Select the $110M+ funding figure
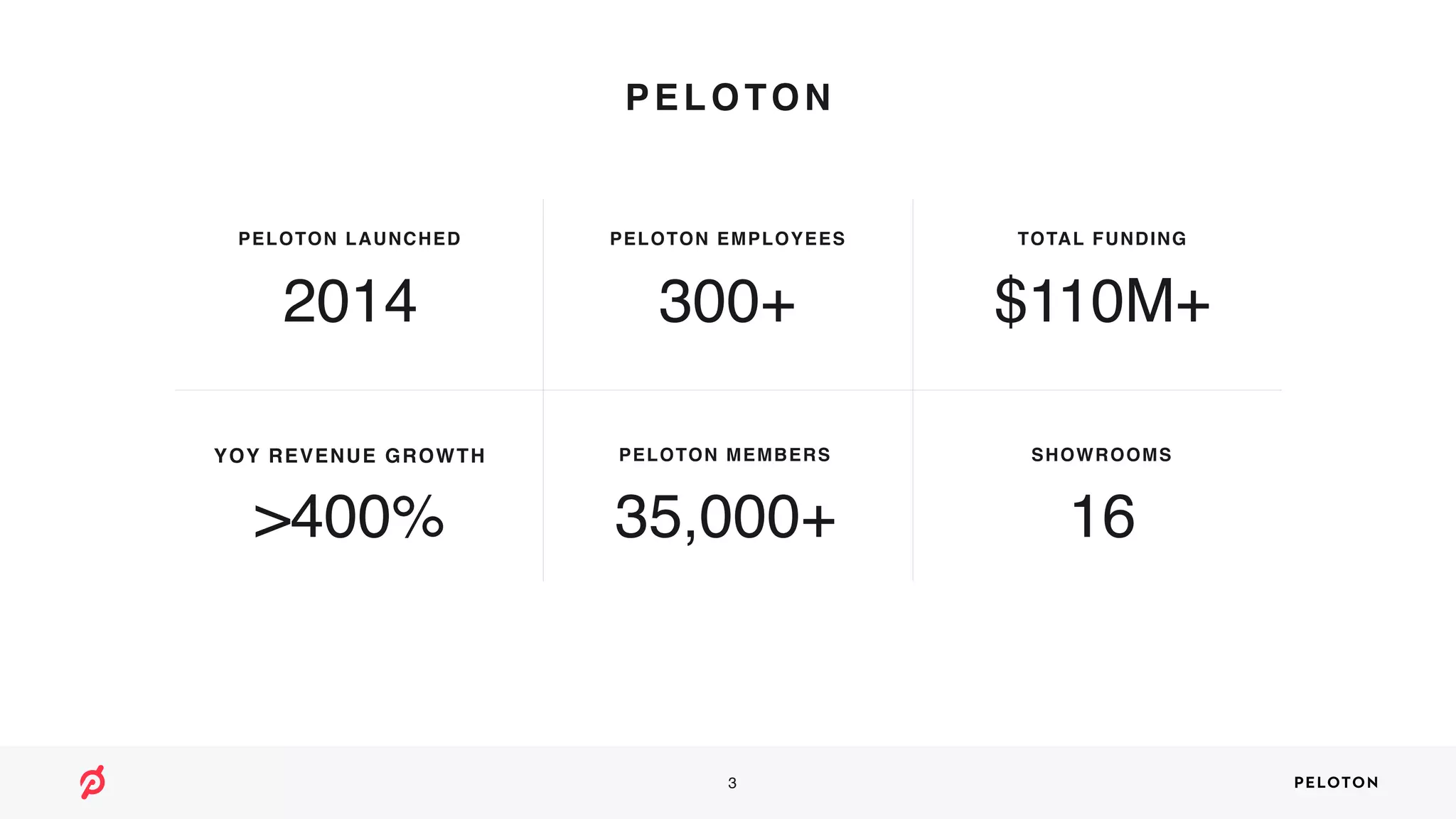 [1102, 301]
